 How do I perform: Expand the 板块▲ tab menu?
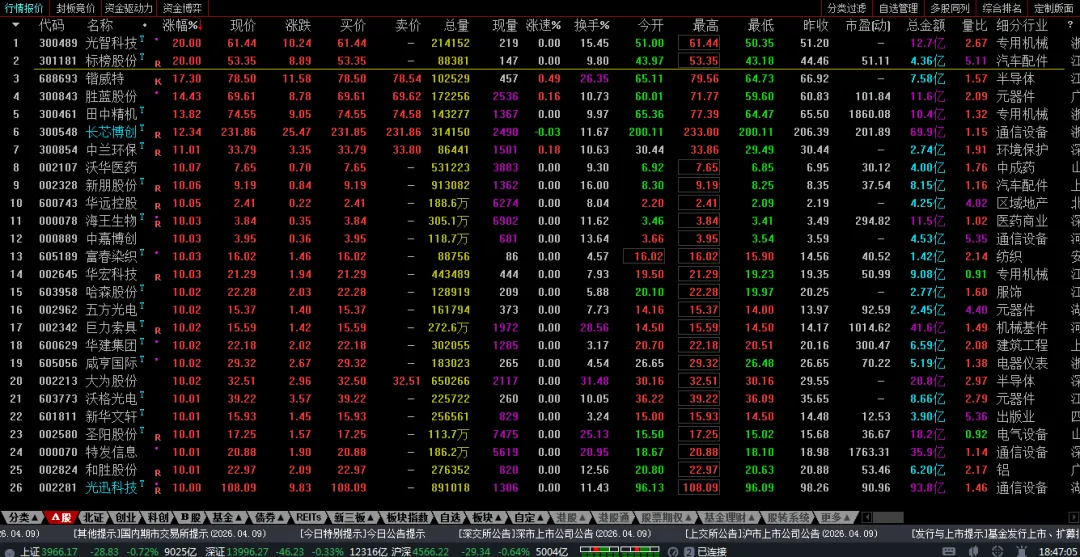(x=485, y=518)
